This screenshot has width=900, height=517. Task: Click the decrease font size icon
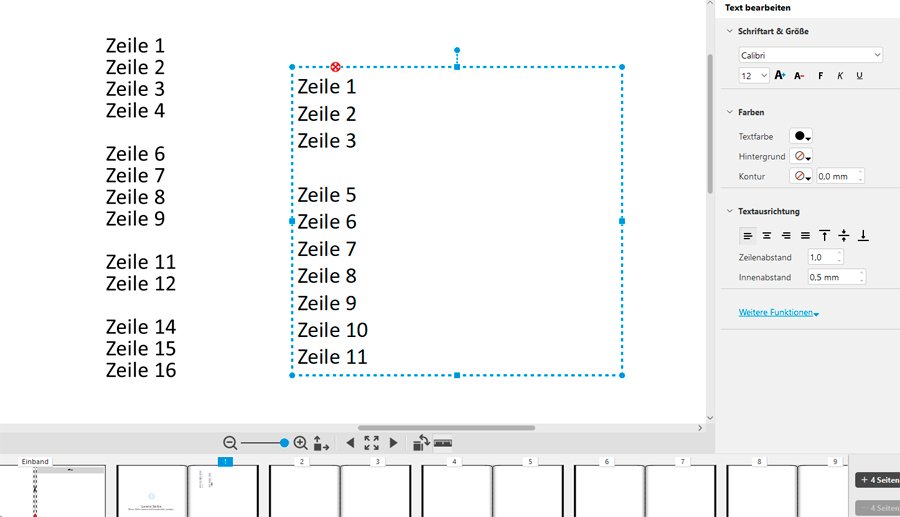pyautogui.click(x=799, y=76)
